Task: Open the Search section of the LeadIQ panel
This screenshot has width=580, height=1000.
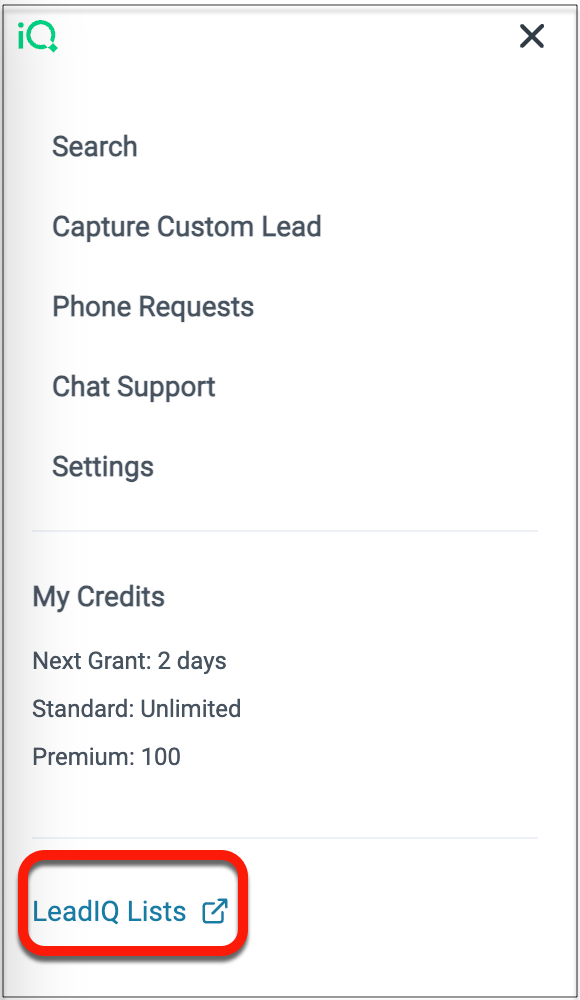Action: (x=95, y=146)
